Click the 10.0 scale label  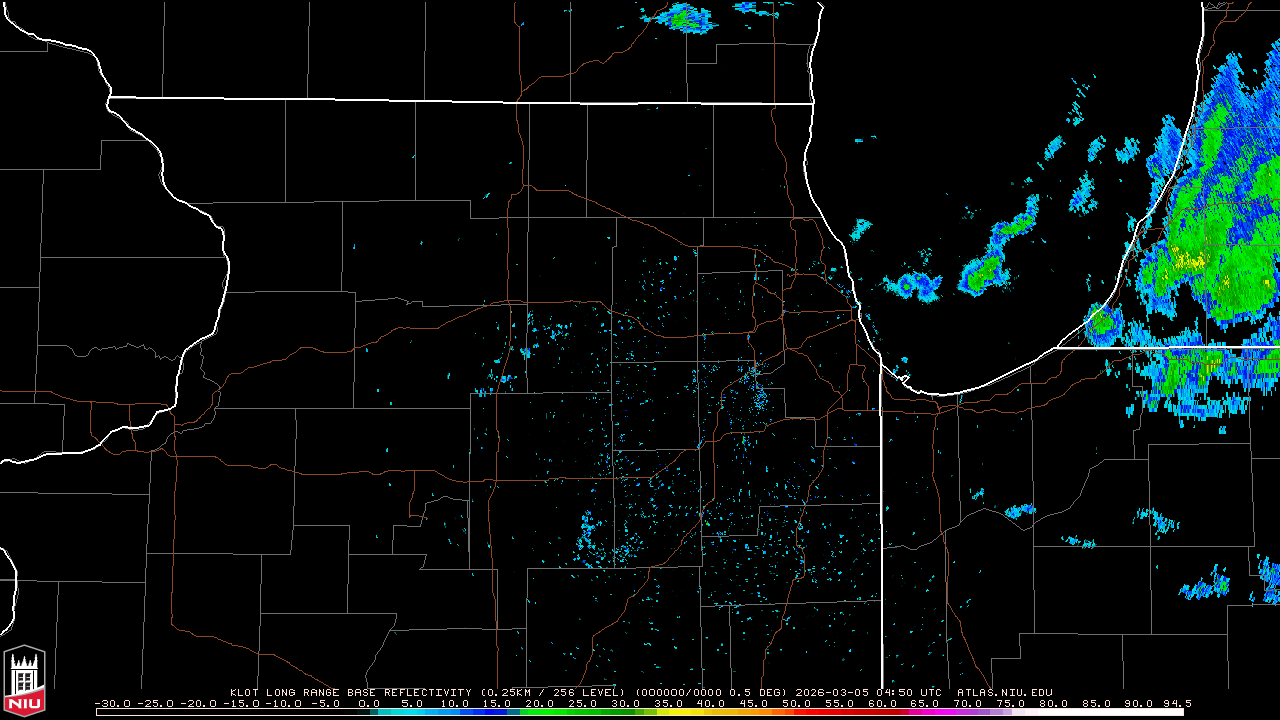point(455,703)
